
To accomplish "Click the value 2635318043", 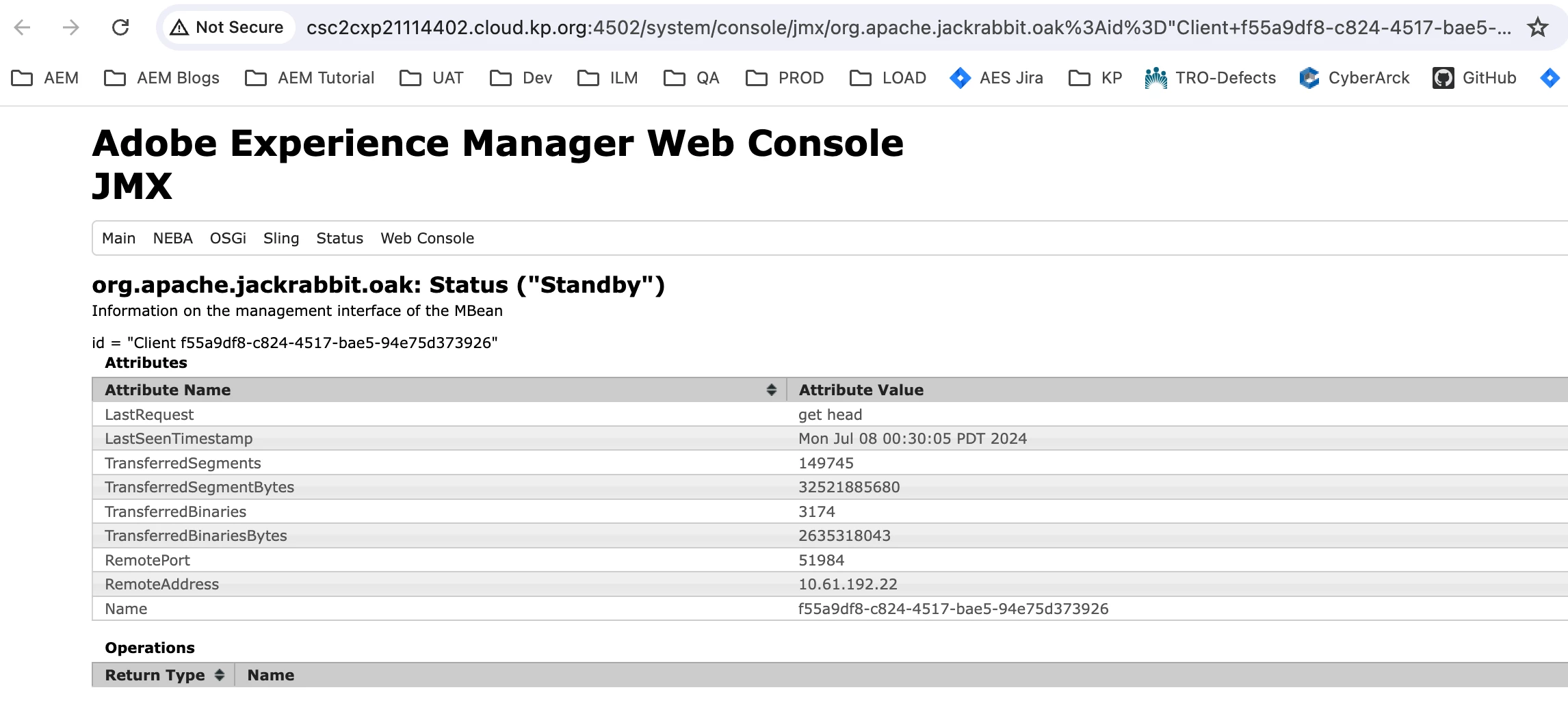I will pyautogui.click(x=844, y=535).
